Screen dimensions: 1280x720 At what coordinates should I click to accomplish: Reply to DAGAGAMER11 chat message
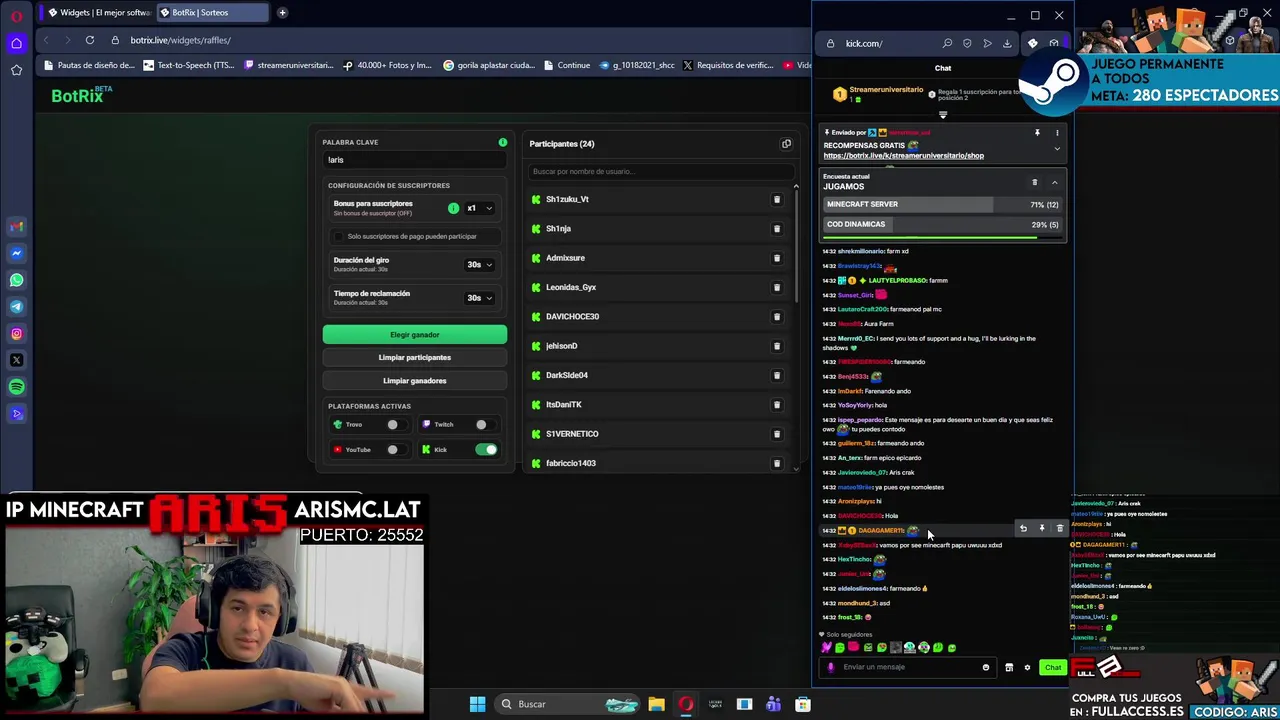coord(1023,529)
